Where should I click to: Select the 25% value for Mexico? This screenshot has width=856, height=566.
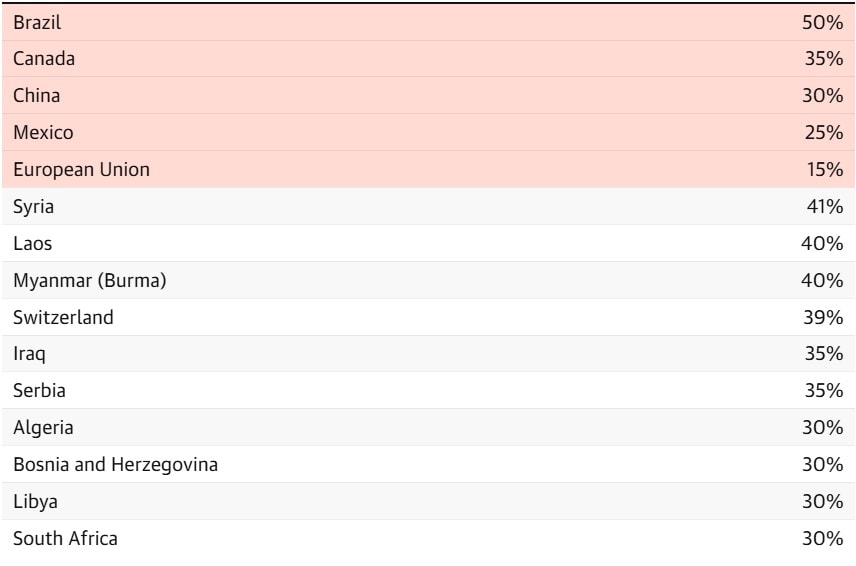tap(823, 133)
